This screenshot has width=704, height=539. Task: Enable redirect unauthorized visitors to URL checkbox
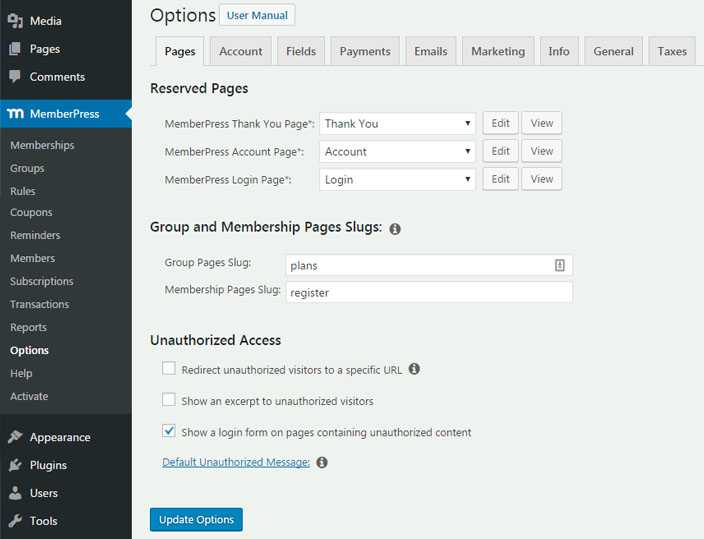pos(169,369)
